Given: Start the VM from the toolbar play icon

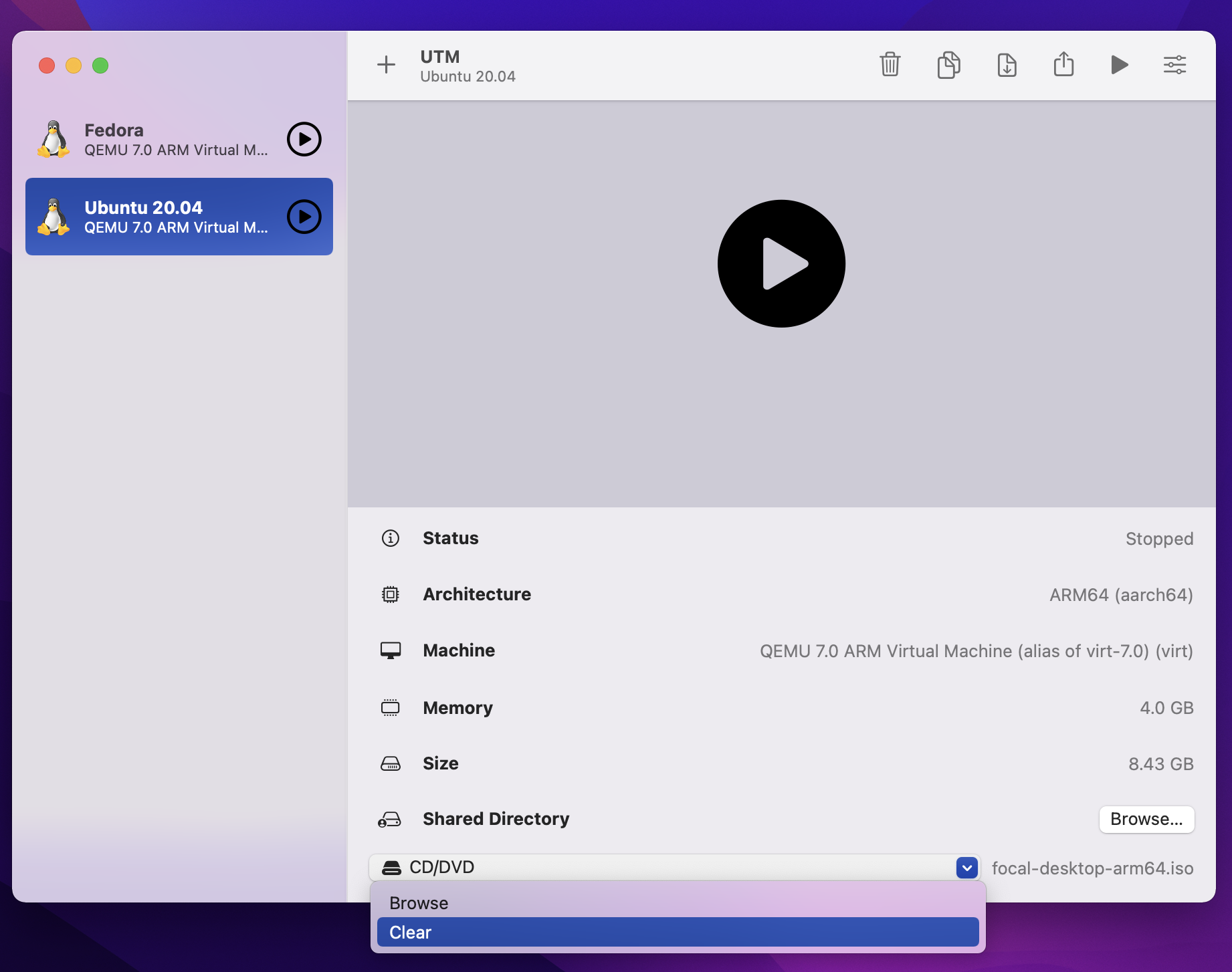Looking at the screenshot, I should (x=1119, y=65).
